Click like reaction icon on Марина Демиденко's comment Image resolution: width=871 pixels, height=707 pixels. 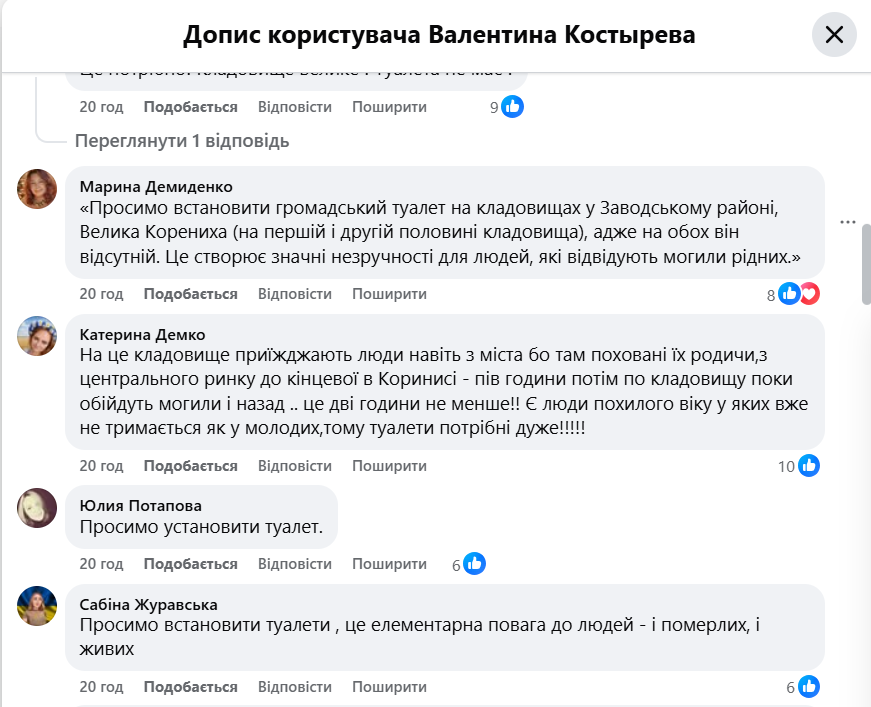tap(790, 294)
